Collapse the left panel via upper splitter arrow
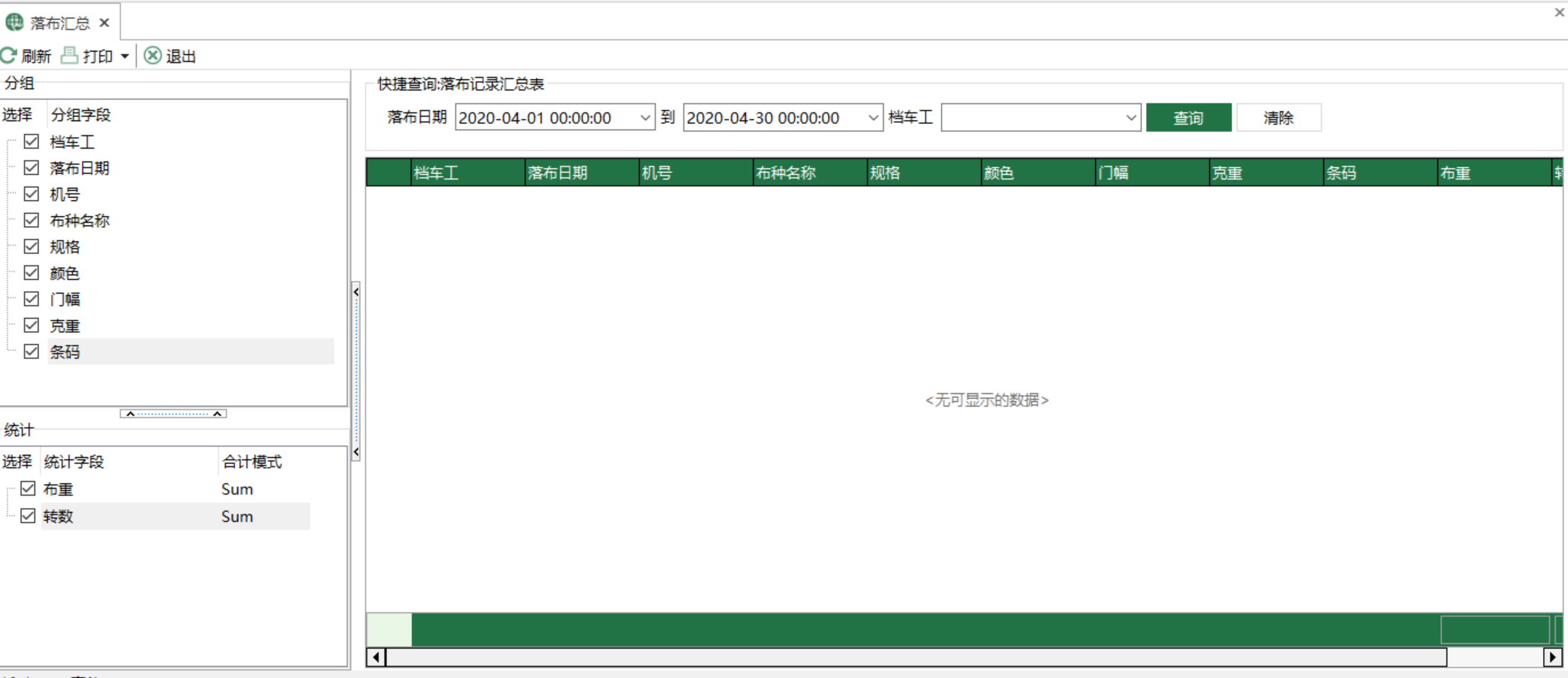 click(x=356, y=292)
